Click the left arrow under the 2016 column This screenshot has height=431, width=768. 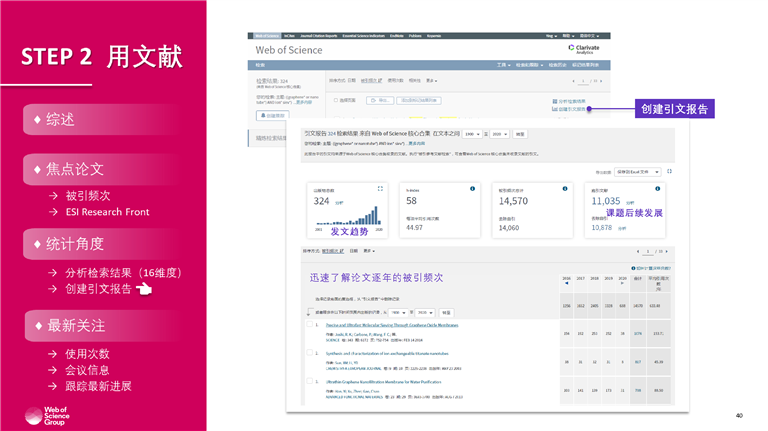click(x=567, y=283)
